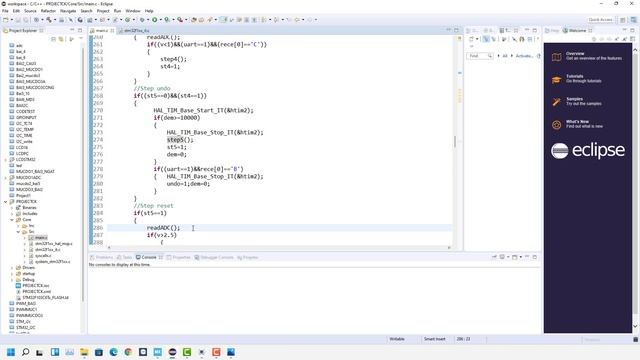This screenshot has width=640, height=360.
Task: Select the CODETEST project
Action: 25,111
